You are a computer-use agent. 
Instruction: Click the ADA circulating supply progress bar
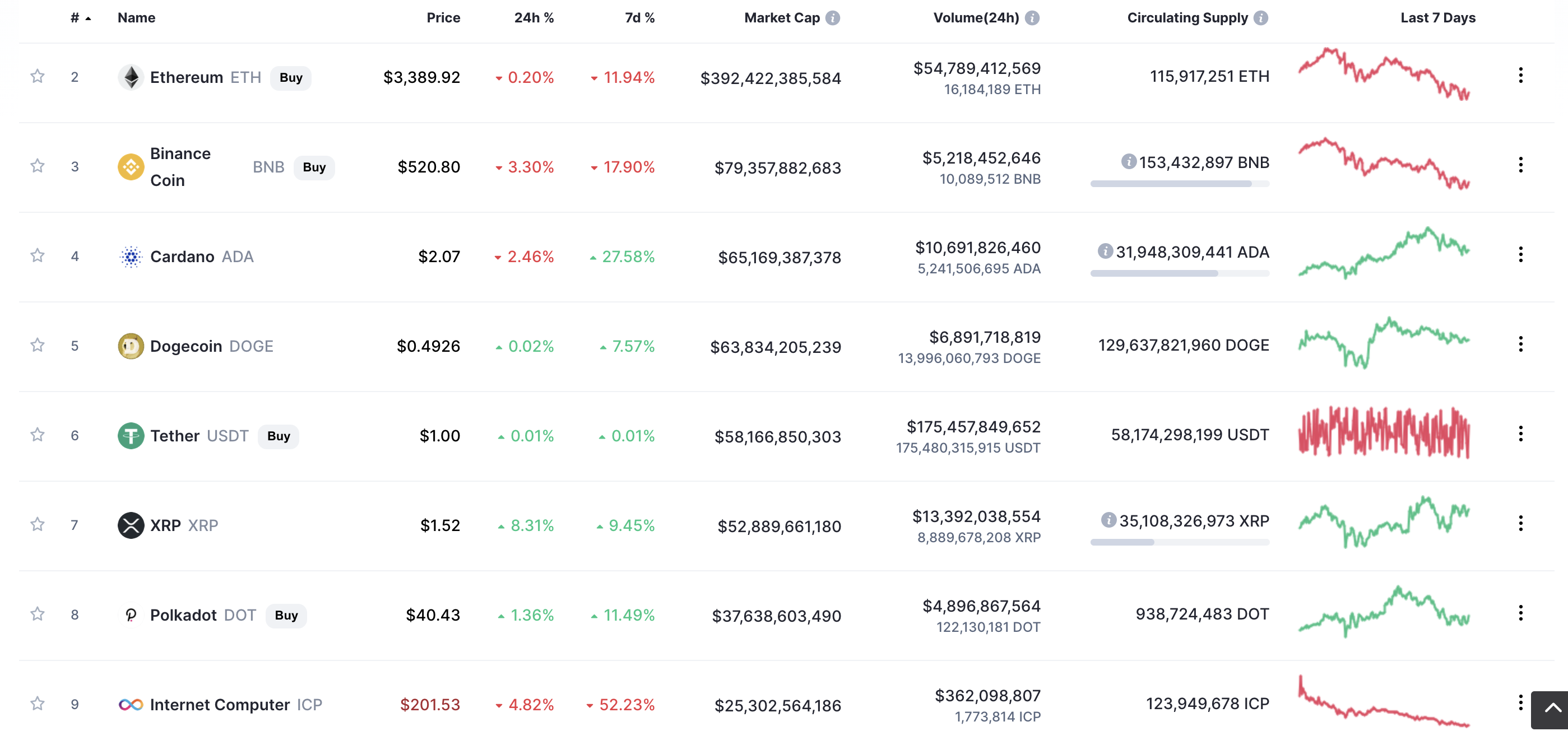[x=1180, y=273]
